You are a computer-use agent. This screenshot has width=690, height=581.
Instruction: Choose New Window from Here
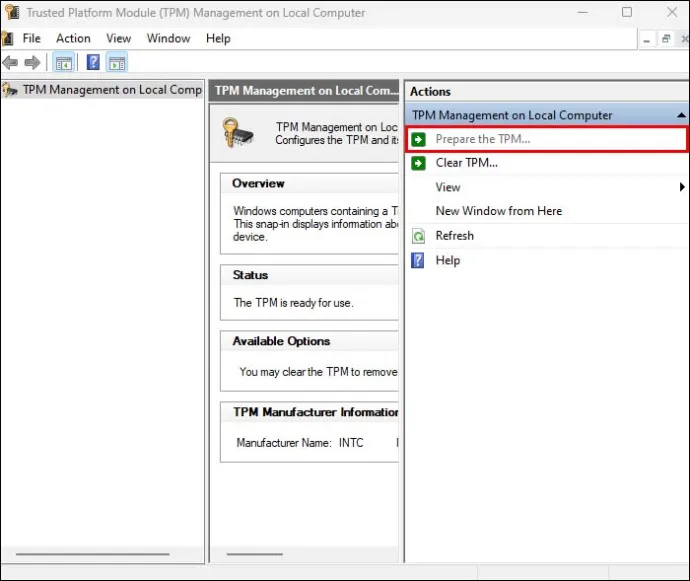pos(499,211)
